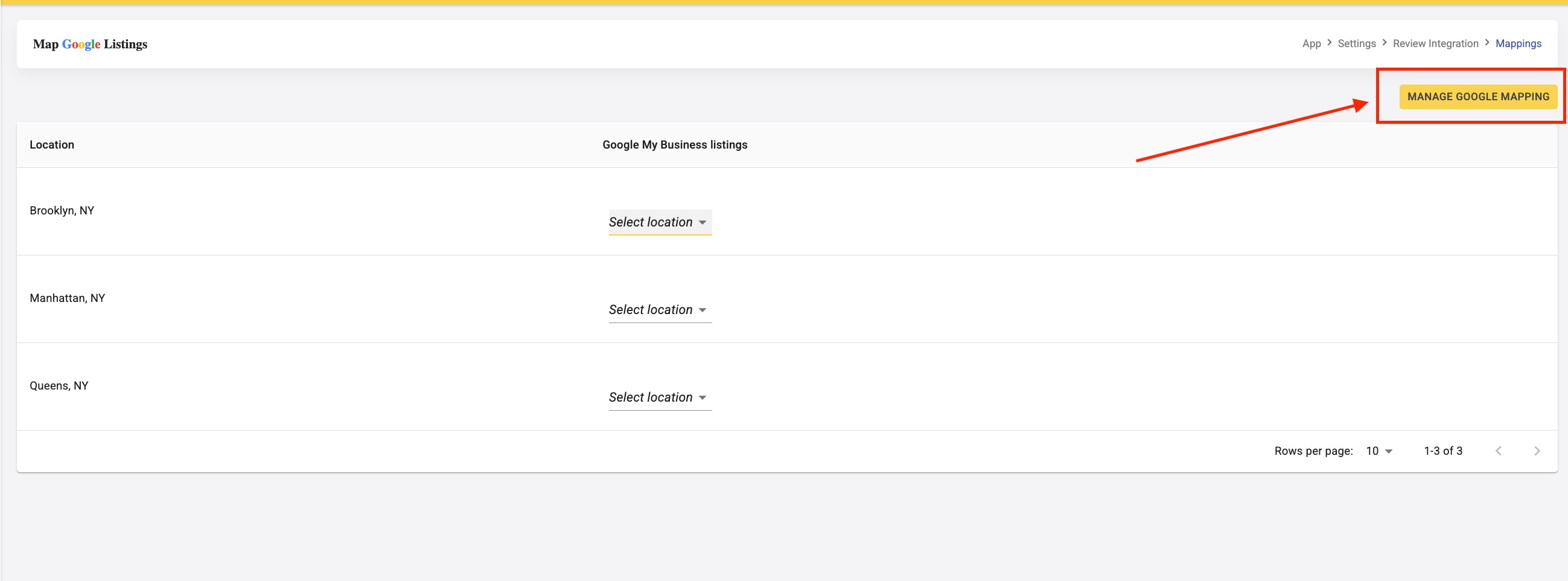
Task: Click the Mappings breadcrumb
Action: [1518, 44]
